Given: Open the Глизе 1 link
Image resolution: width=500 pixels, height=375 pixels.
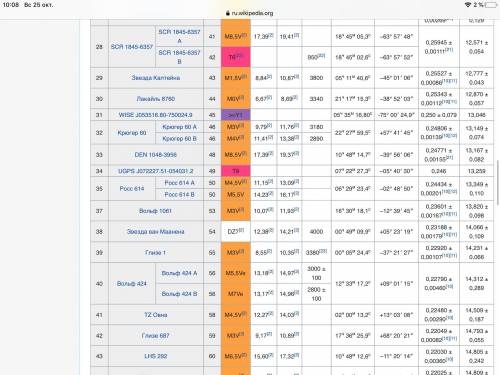Looking at the screenshot, I should (x=156, y=252).
